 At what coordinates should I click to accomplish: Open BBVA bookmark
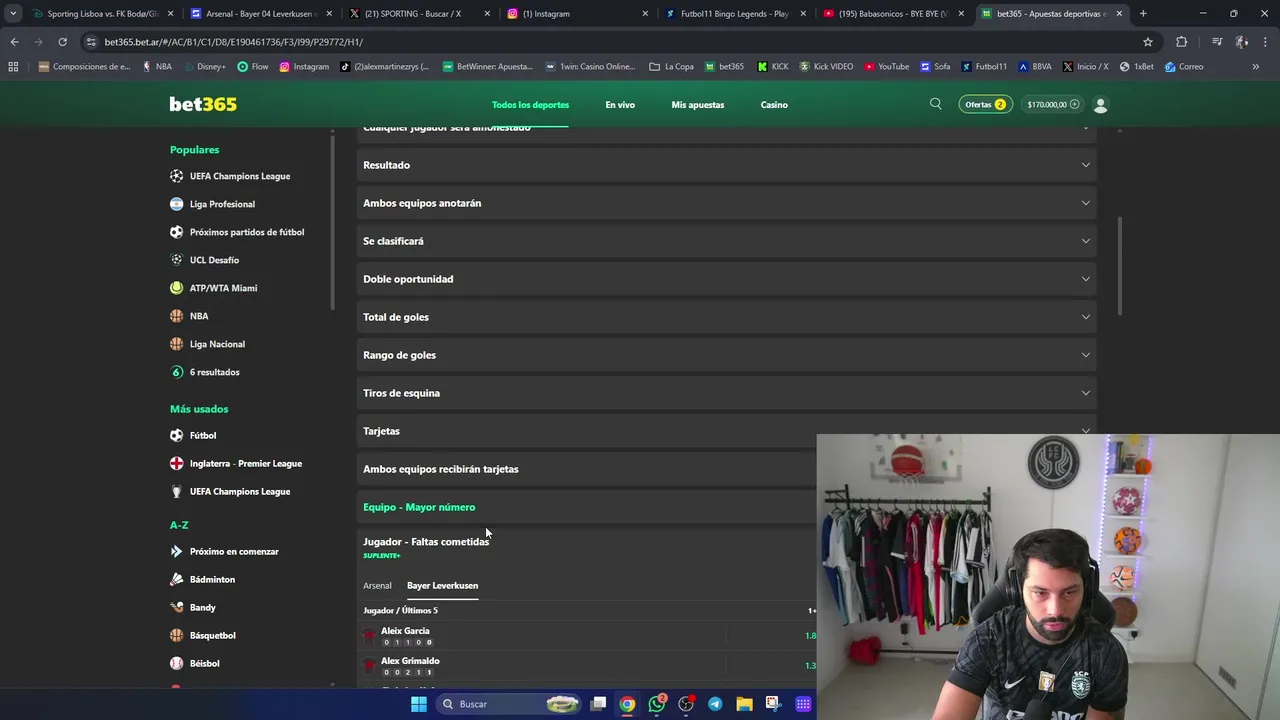[x=1035, y=67]
